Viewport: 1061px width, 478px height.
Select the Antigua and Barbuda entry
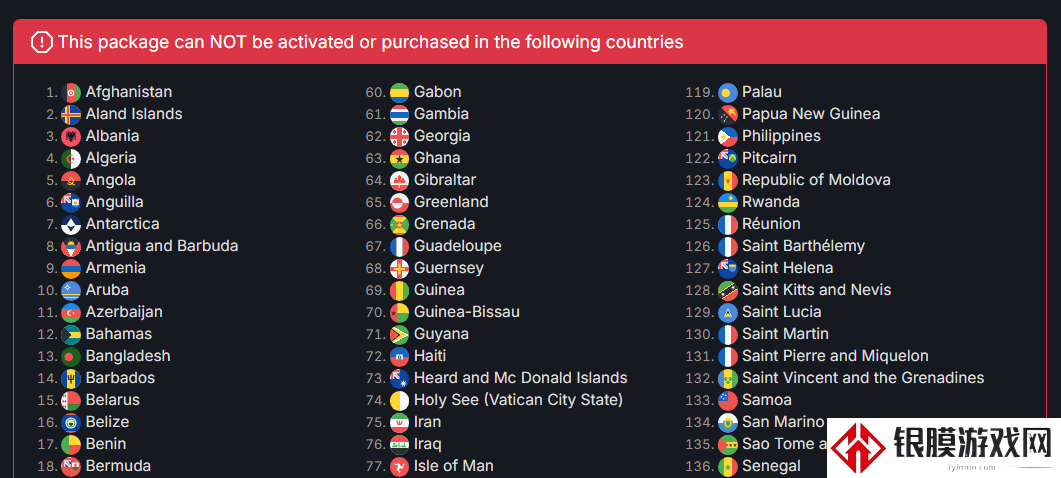pyautogui.click(x=141, y=246)
